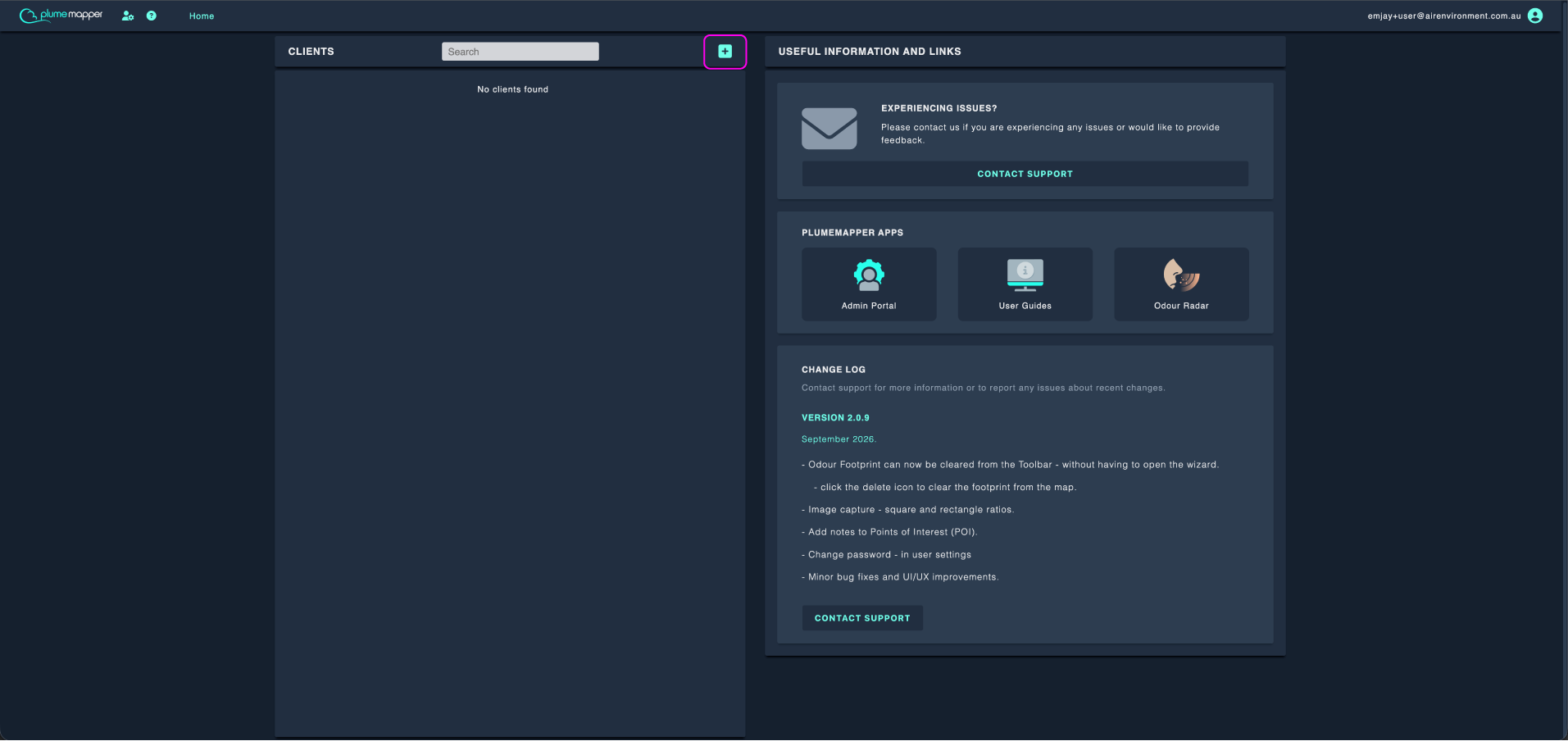Open the Admin Portal app tile

coord(869,284)
